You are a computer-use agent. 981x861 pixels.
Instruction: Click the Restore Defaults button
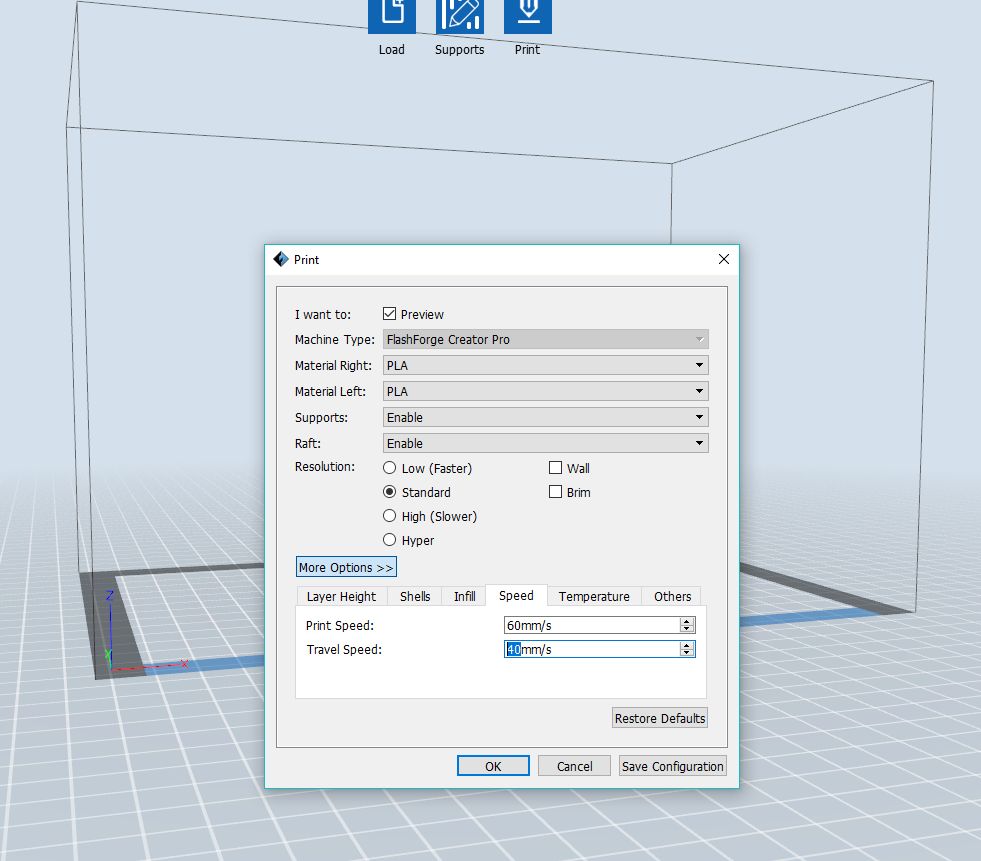pos(660,718)
